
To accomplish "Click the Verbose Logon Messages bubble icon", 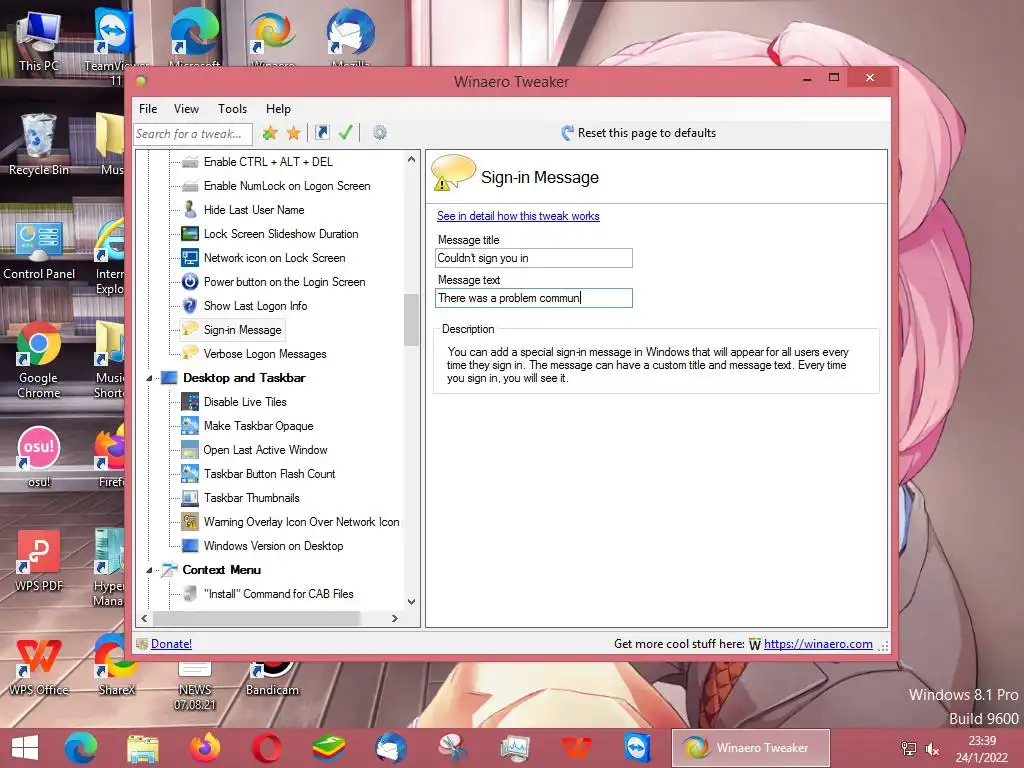I will pos(190,353).
